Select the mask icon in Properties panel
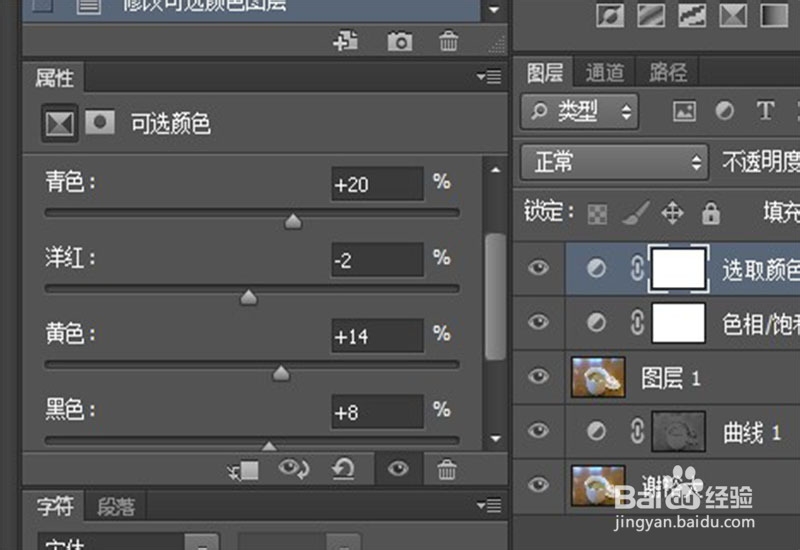This screenshot has height=550, width=800. pyautogui.click(x=99, y=122)
